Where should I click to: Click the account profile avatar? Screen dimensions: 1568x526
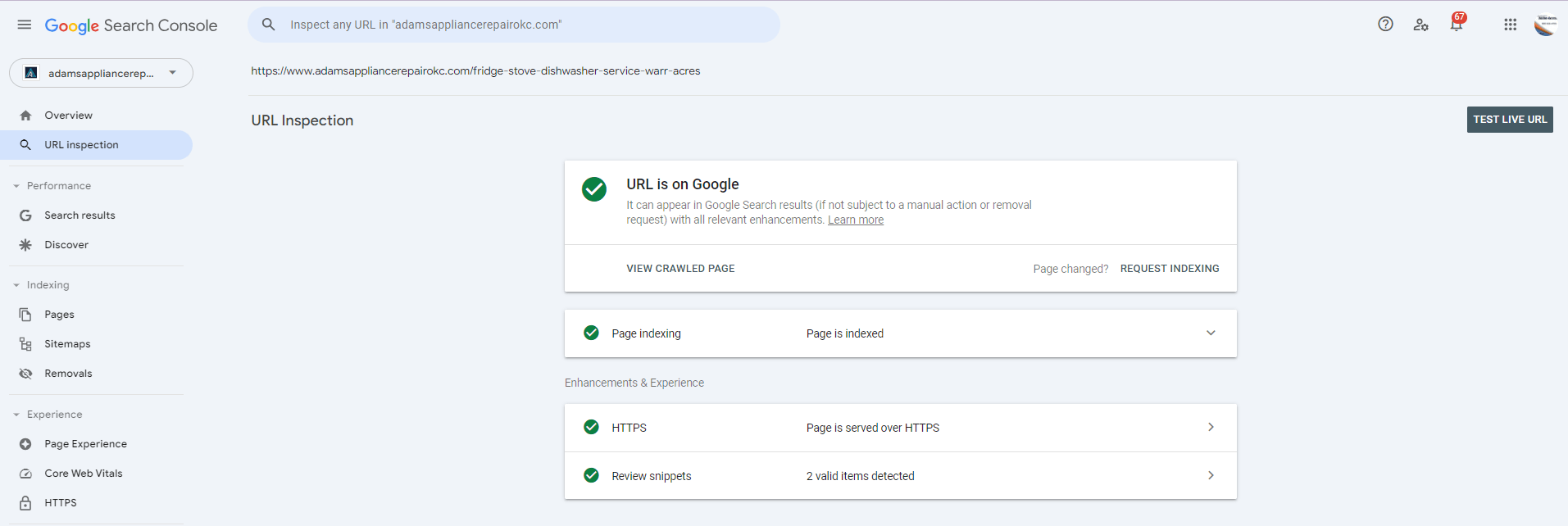[1546, 25]
